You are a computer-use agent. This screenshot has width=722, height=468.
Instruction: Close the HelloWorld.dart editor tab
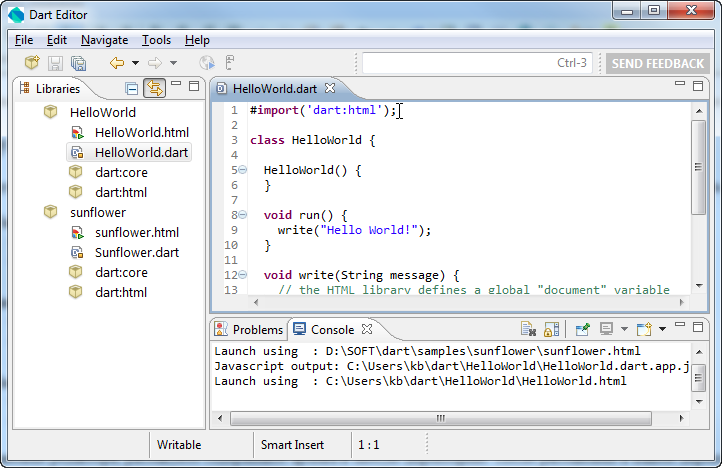point(330,88)
